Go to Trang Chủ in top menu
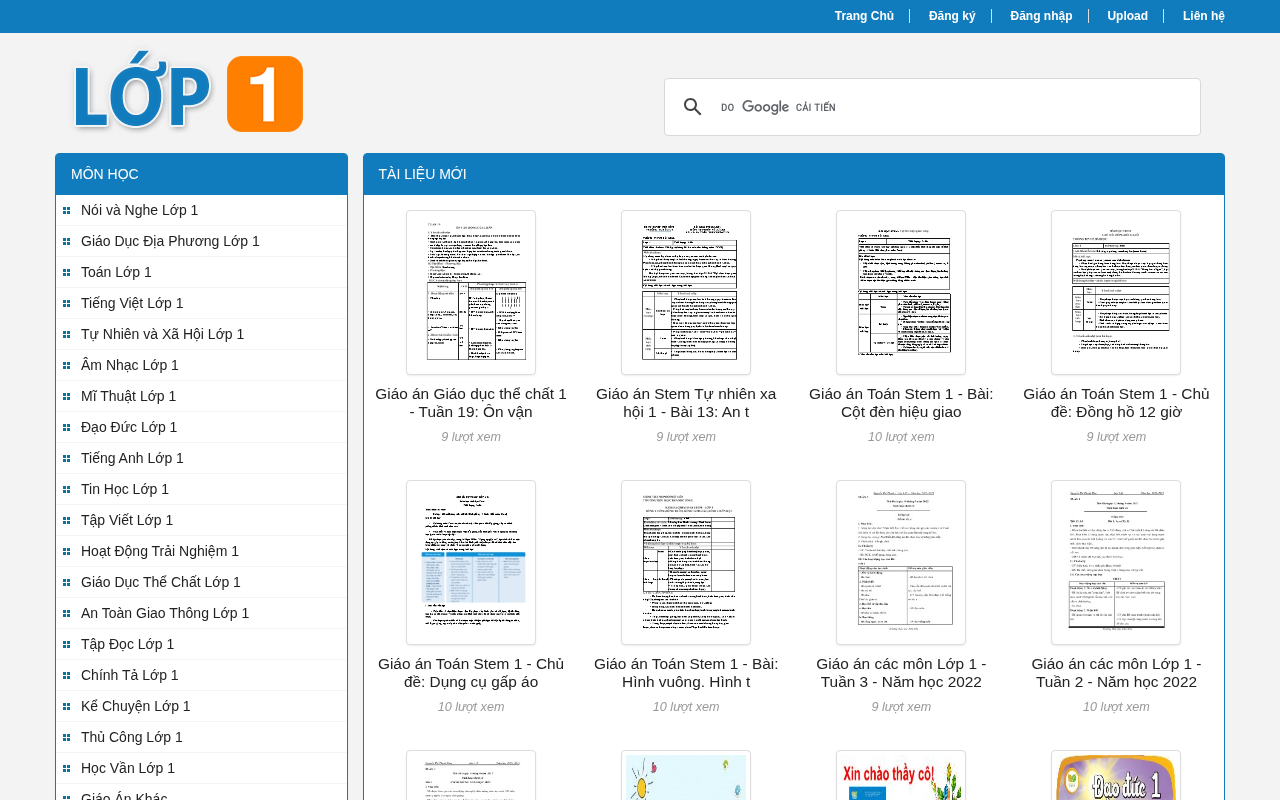 (864, 16)
